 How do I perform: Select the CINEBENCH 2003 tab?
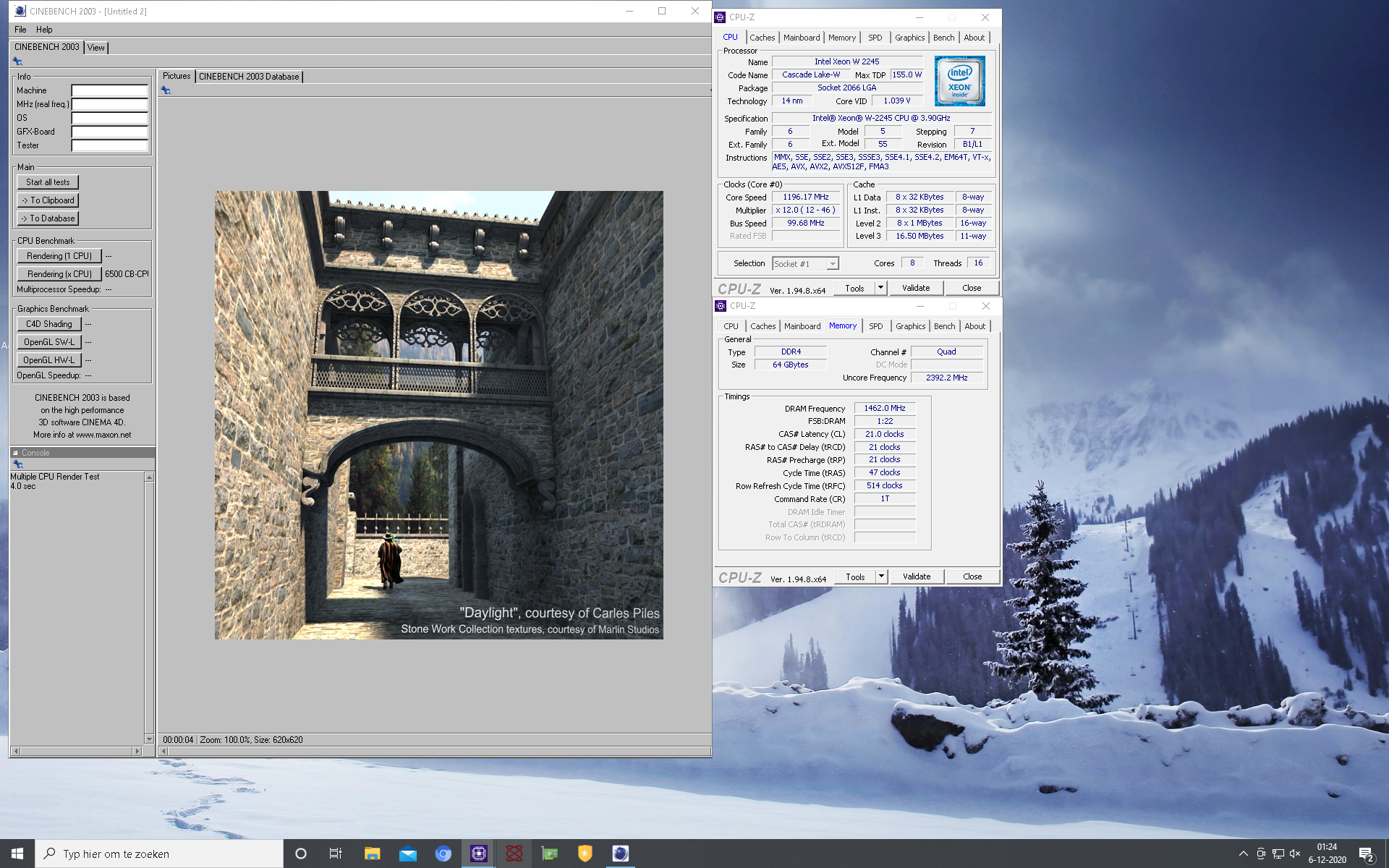47,47
